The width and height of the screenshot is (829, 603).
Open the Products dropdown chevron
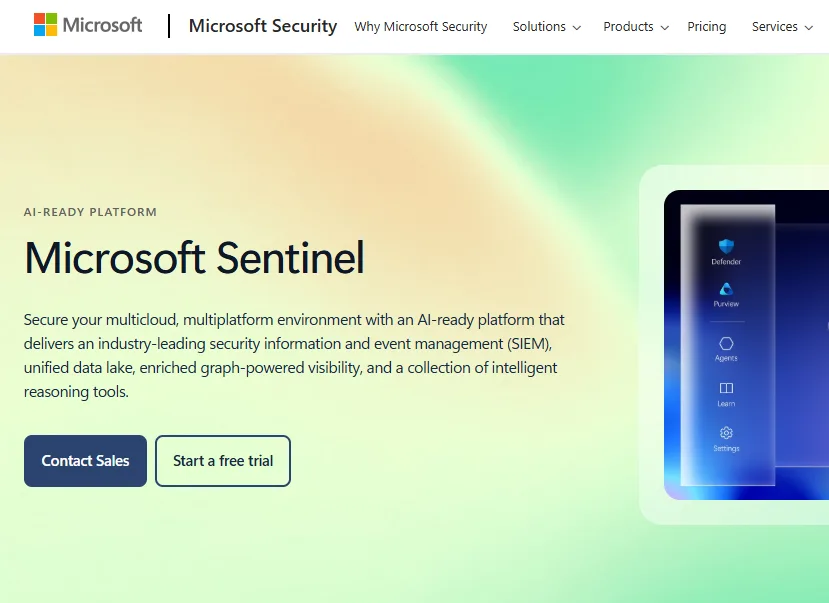[x=664, y=28]
